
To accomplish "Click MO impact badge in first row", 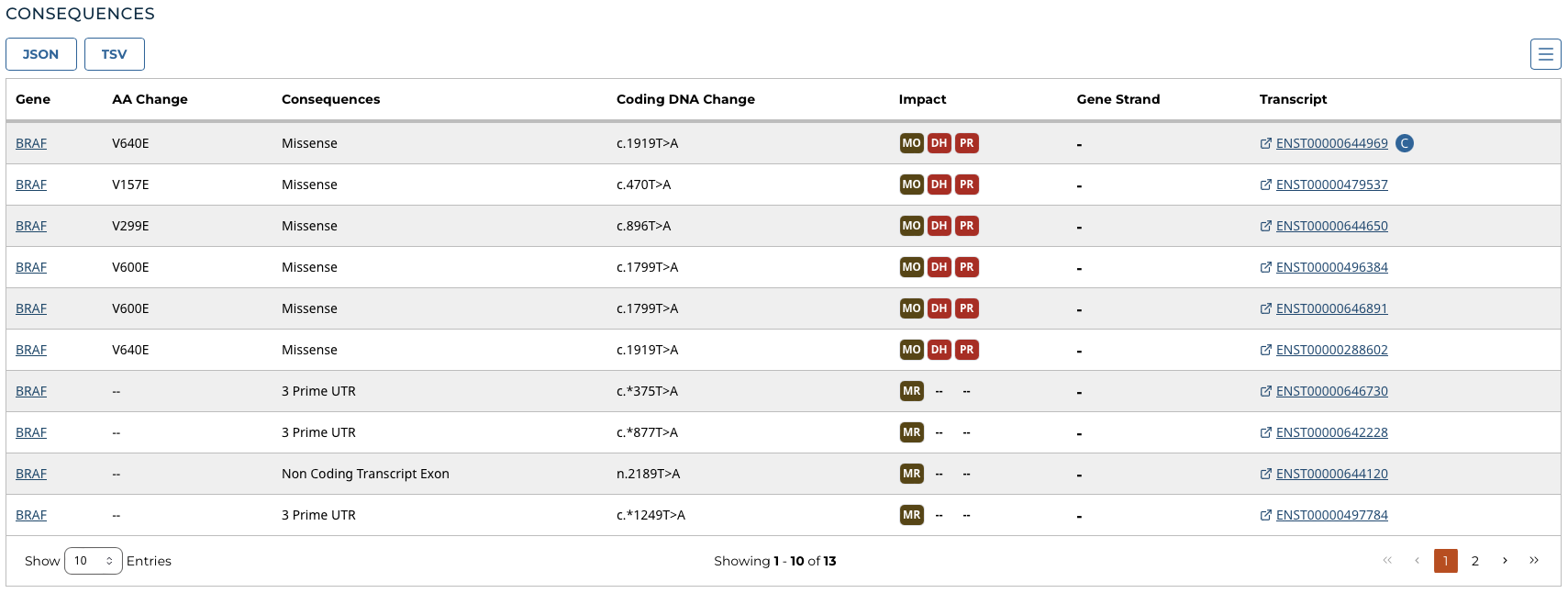I will [911, 143].
